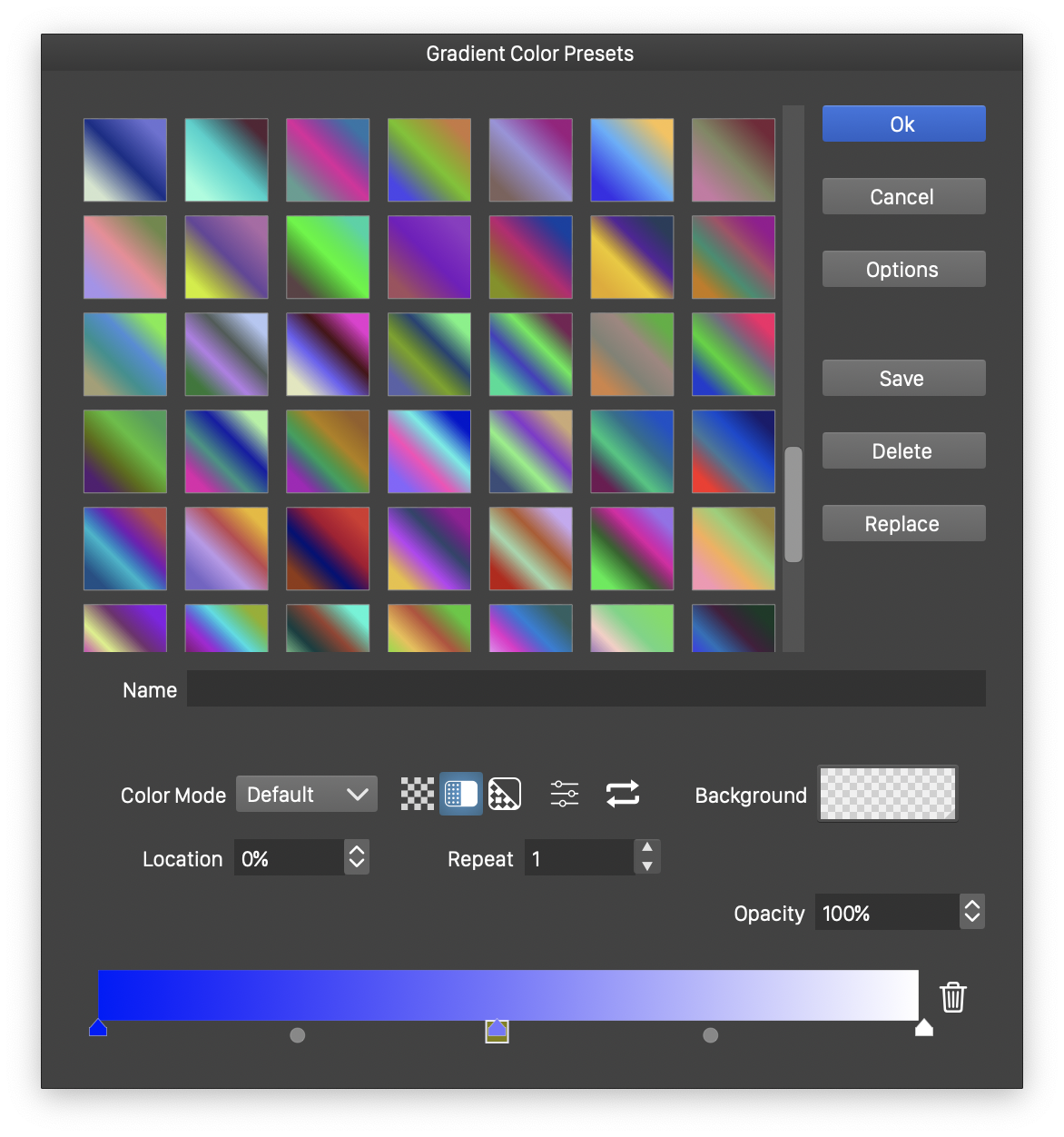This screenshot has width=1064, height=1137.
Task: Click the reverse gradient arrows icon
Action: [623, 795]
